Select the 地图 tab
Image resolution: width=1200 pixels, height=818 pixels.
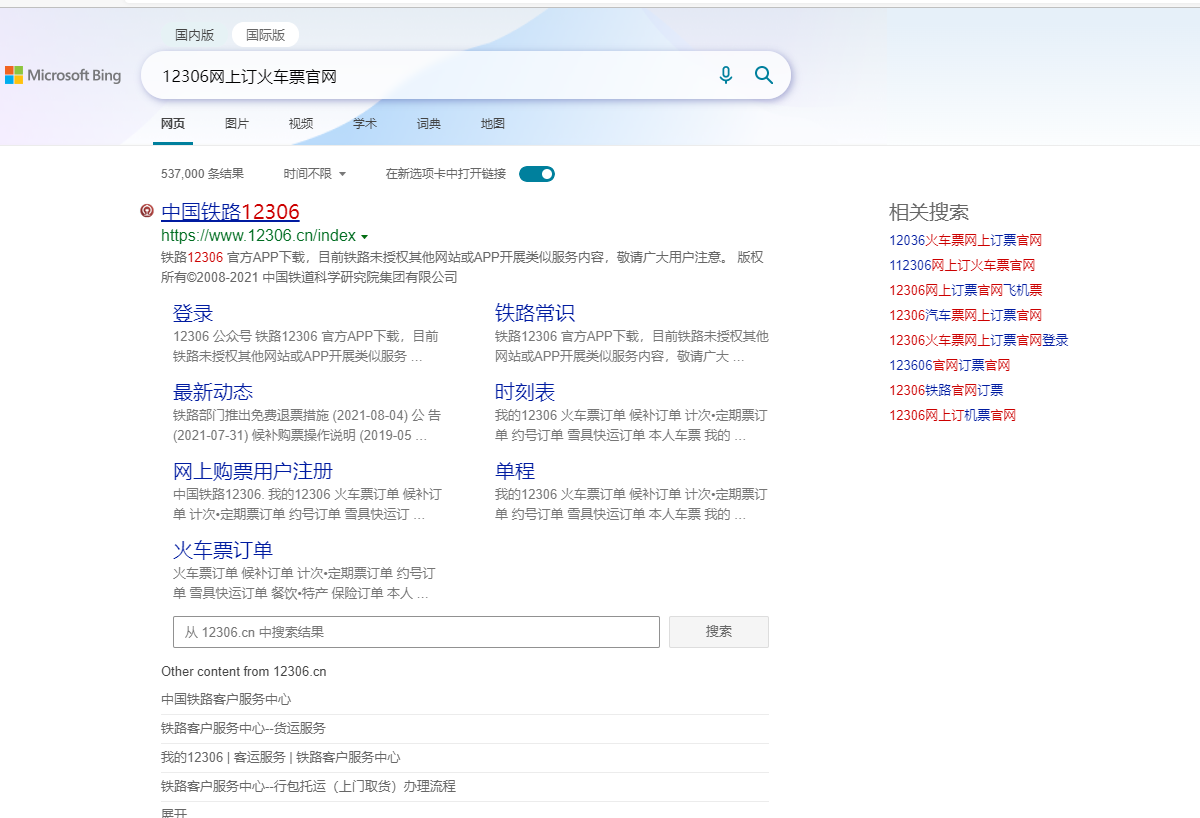(493, 124)
